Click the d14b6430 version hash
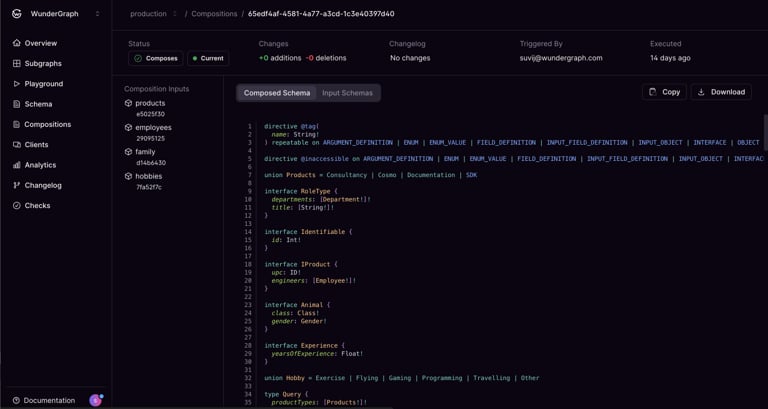This screenshot has height=409, width=768. (x=151, y=163)
